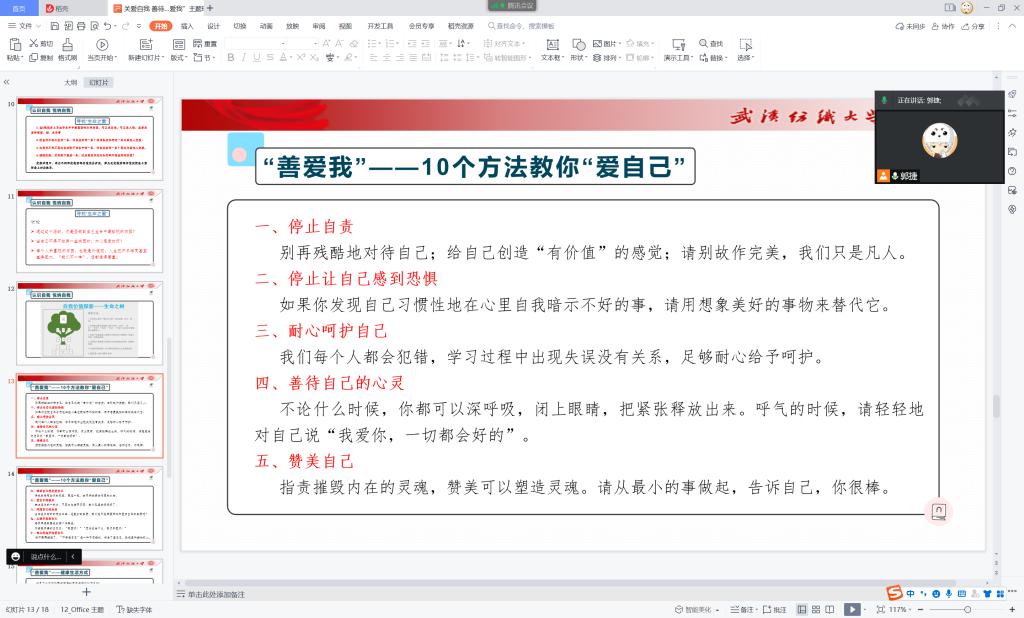Open the Layout (版式) dropdown
The width and height of the screenshot is (1024, 618).
coord(178,58)
